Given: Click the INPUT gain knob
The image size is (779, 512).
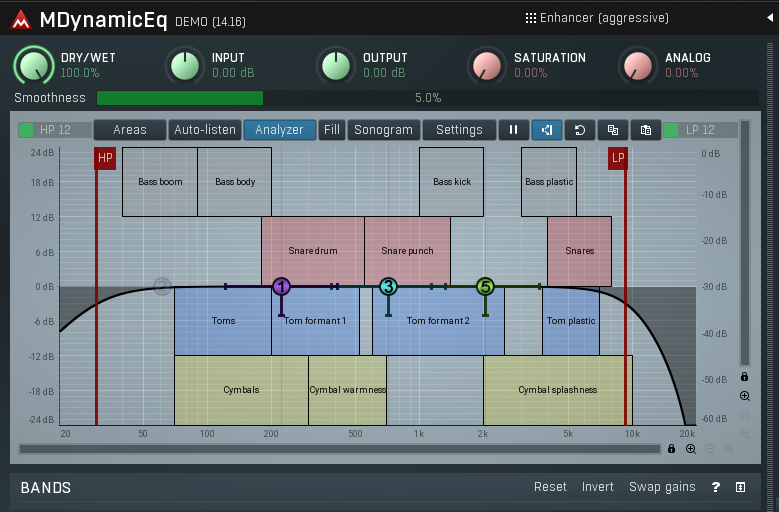Looking at the screenshot, I should tap(185, 66).
